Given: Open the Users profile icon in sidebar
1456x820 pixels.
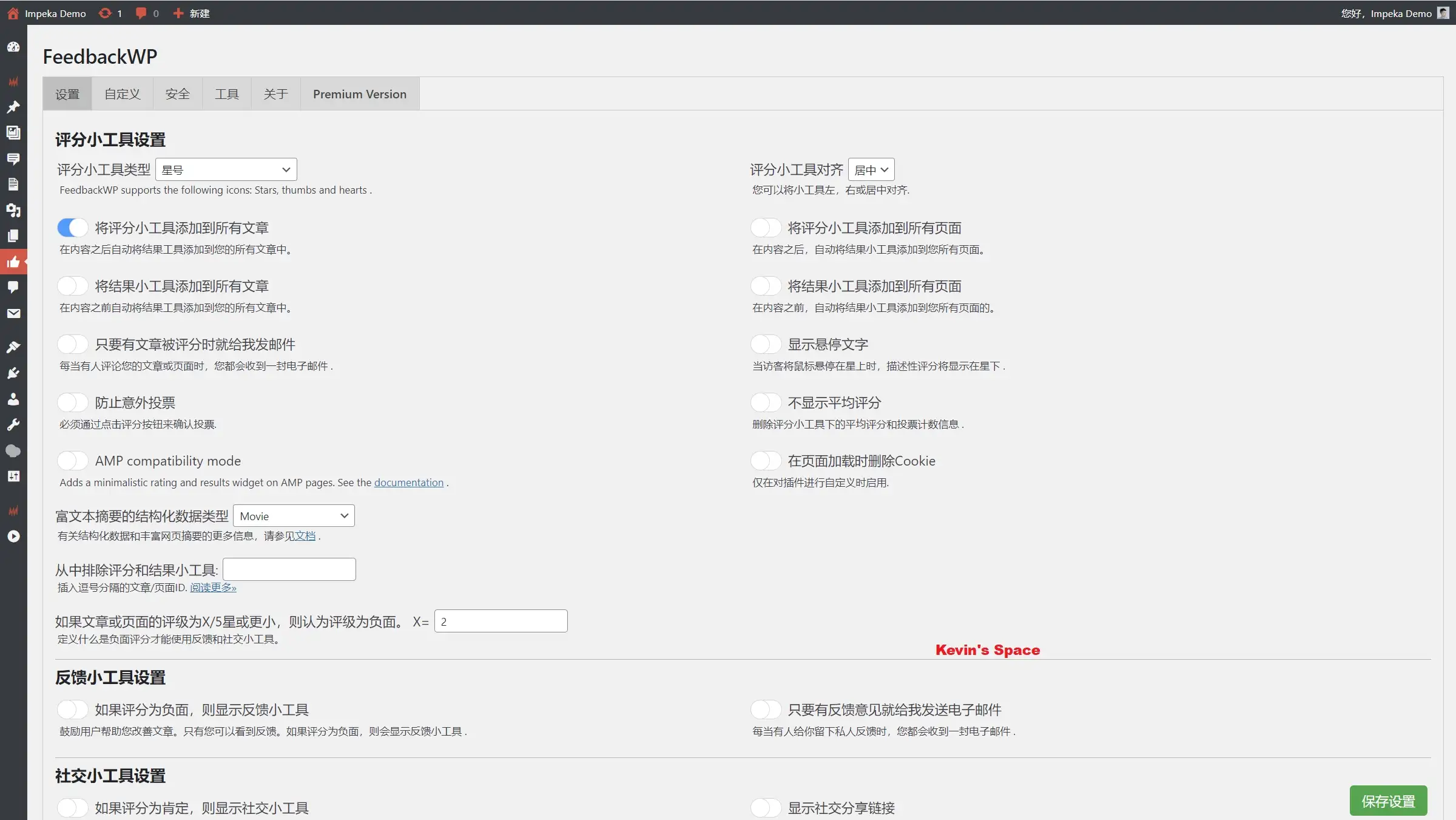Looking at the screenshot, I should [13, 399].
